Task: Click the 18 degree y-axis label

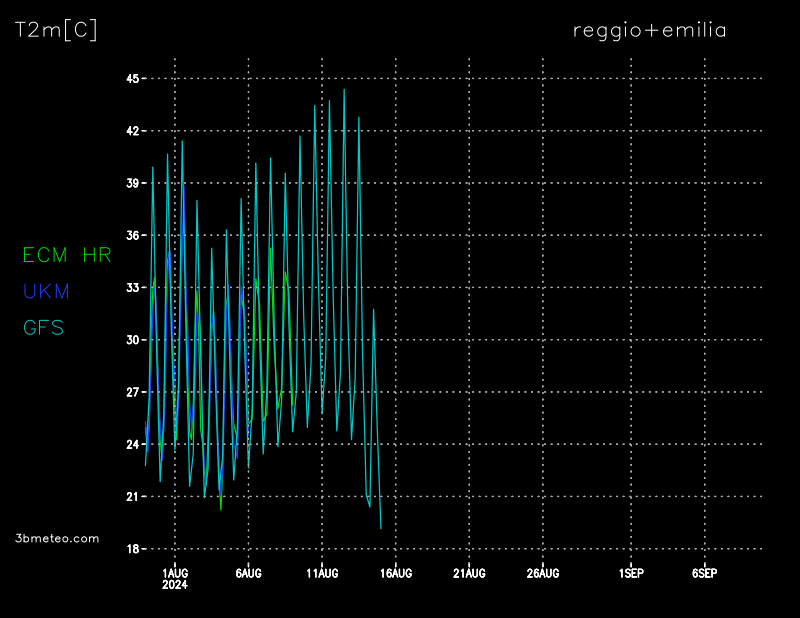Action: (x=132, y=549)
